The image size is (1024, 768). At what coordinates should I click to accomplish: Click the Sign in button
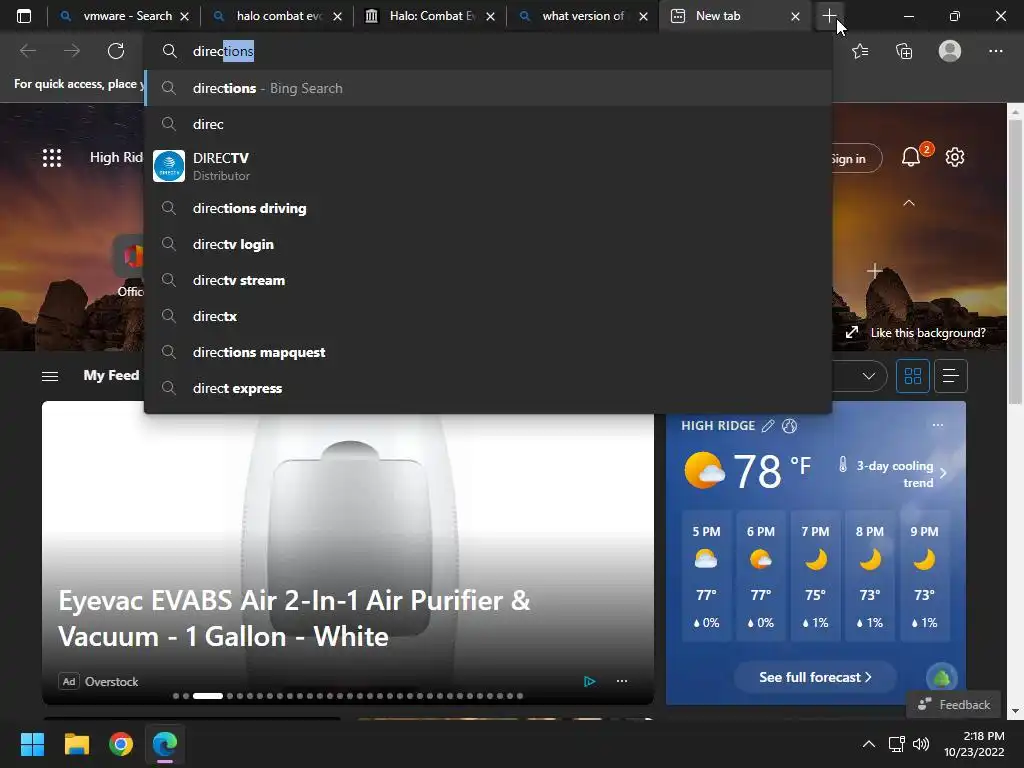point(856,159)
